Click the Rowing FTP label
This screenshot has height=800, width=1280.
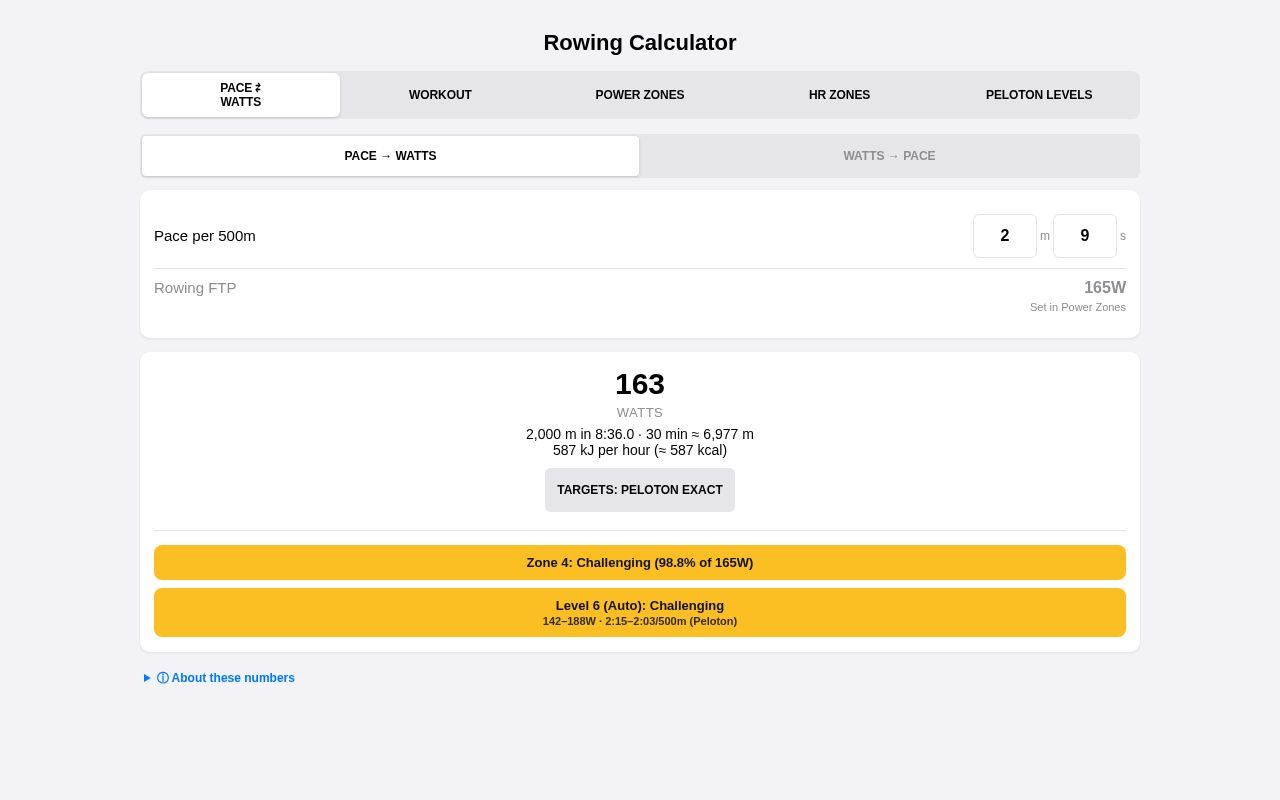[x=195, y=288]
